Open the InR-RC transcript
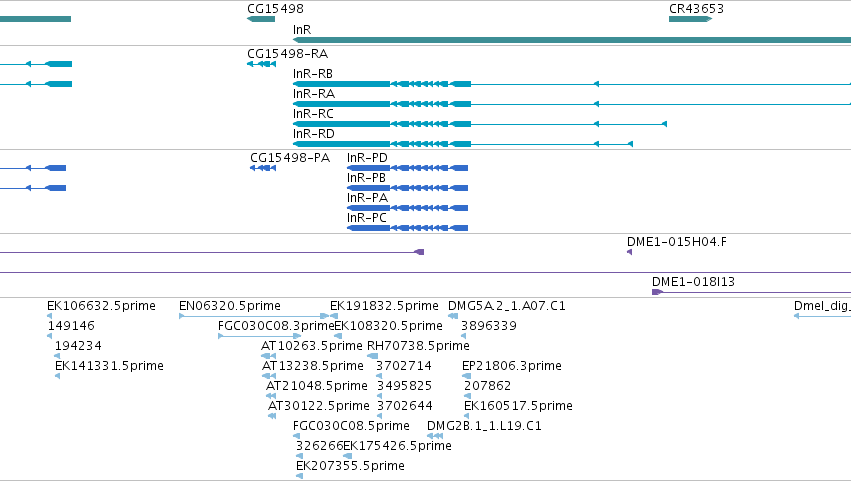Viewport: 851px width, 481px height. (480, 124)
